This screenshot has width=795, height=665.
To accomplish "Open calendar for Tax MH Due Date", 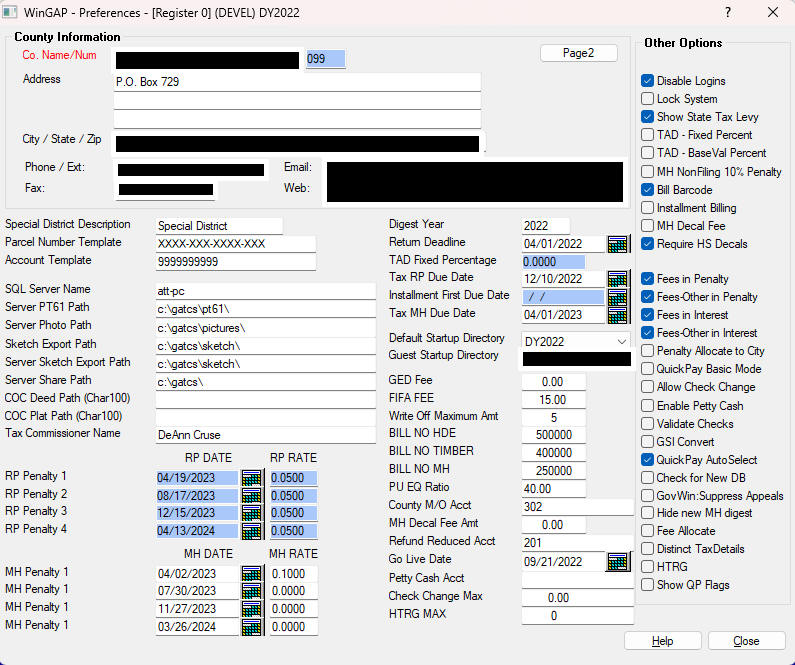I will 617,315.
